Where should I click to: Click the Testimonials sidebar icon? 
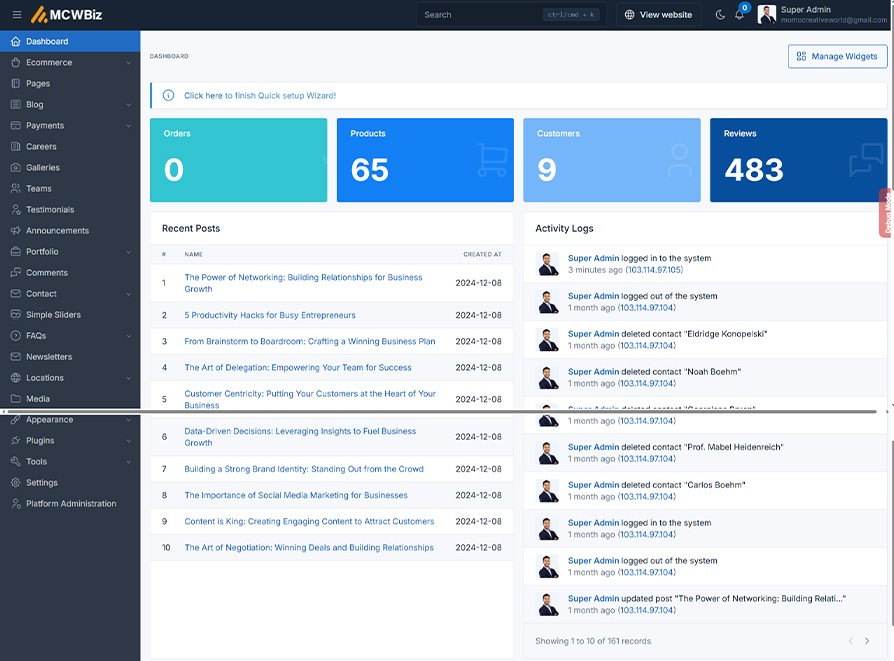point(16,210)
